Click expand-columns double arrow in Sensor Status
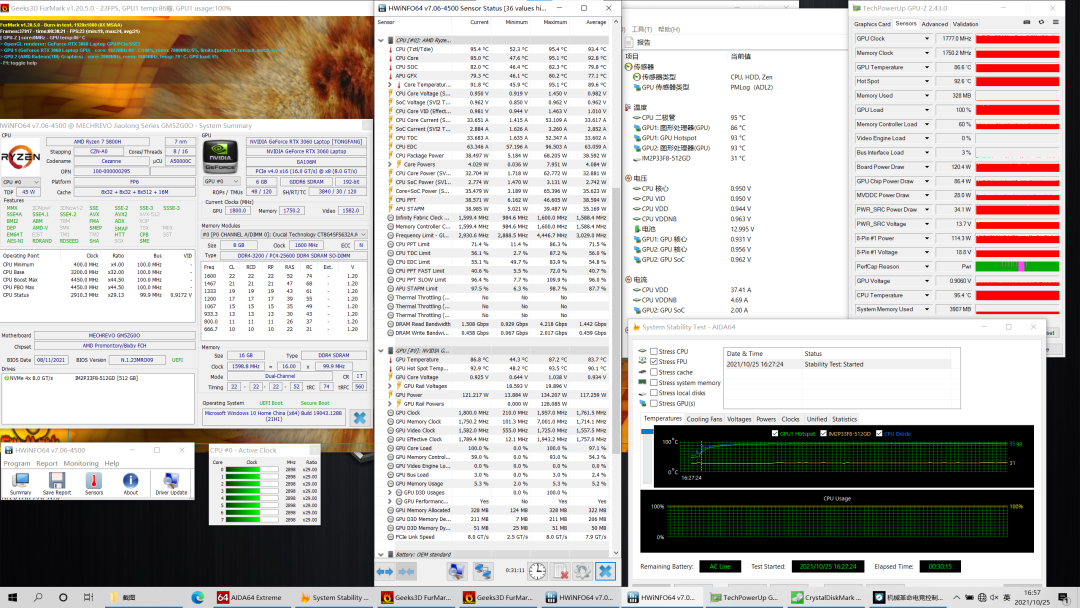Viewport: 1080px width, 608px height. (384, 572)
